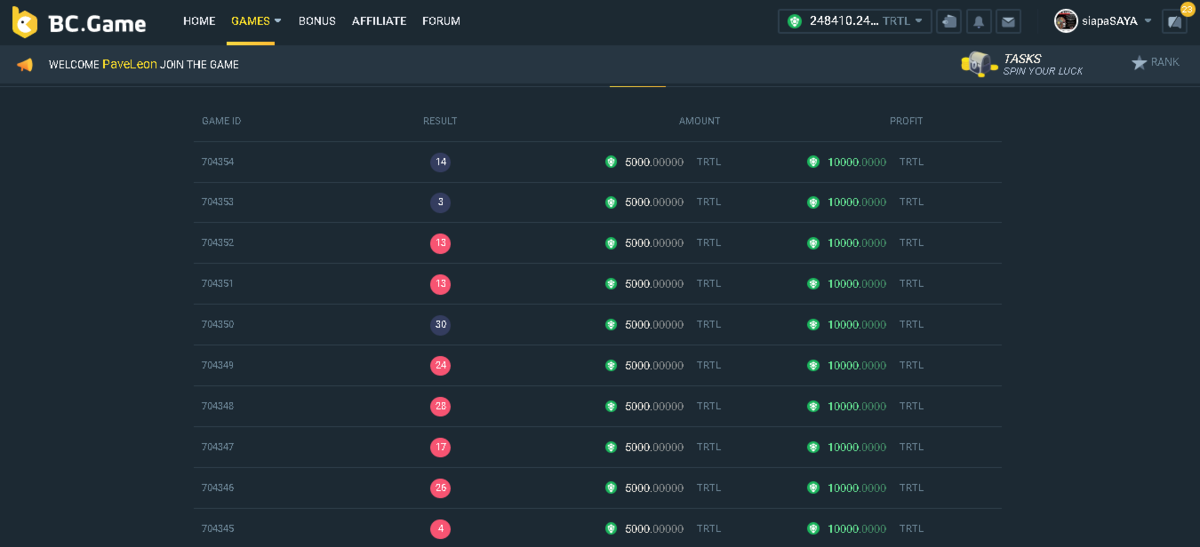
Task: Click PaveLeon username in welcome banner
Action: pos(129,64)
